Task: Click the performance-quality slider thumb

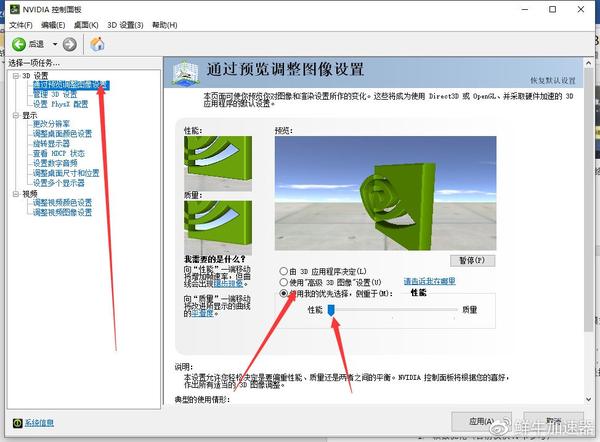Action: click(x=331, y=310)
